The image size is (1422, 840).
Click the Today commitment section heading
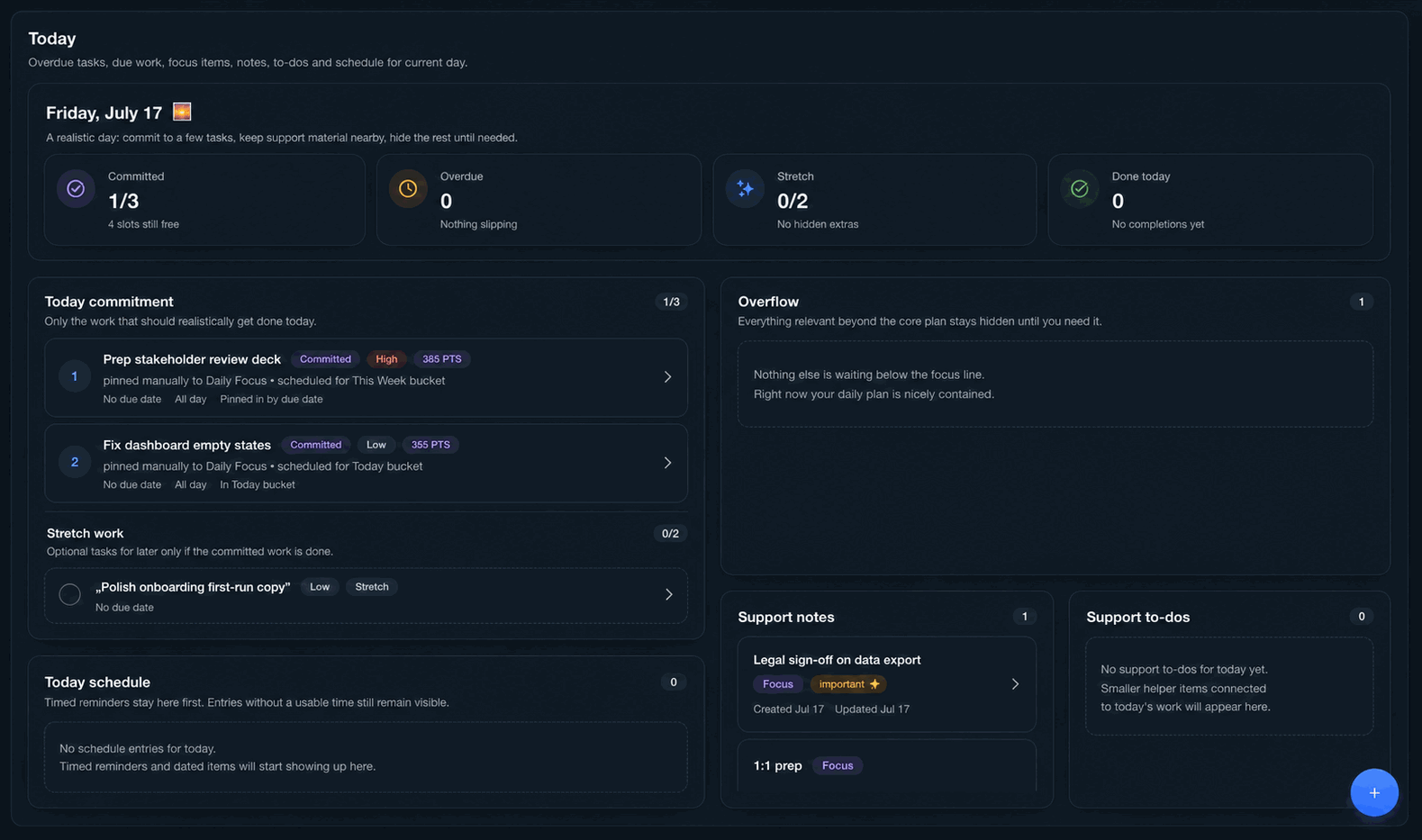pos(109,302)
